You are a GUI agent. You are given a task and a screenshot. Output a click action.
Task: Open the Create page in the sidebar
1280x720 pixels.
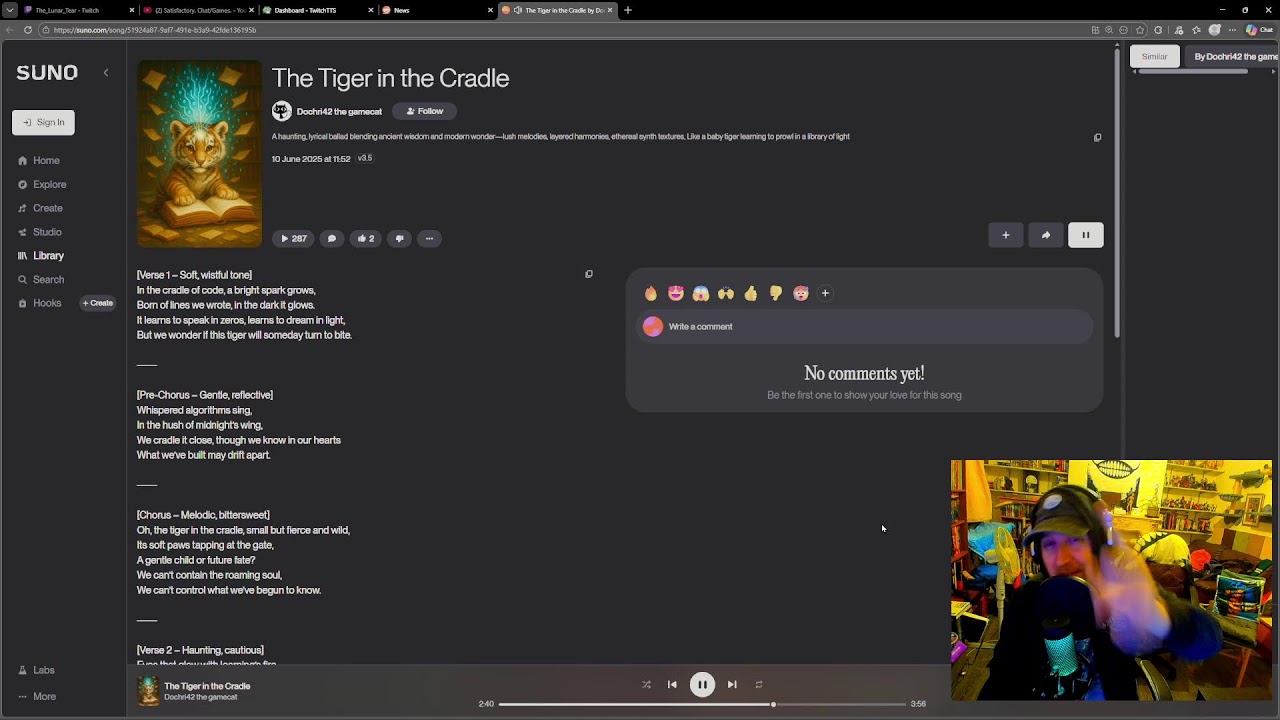(x=40, y=208)
